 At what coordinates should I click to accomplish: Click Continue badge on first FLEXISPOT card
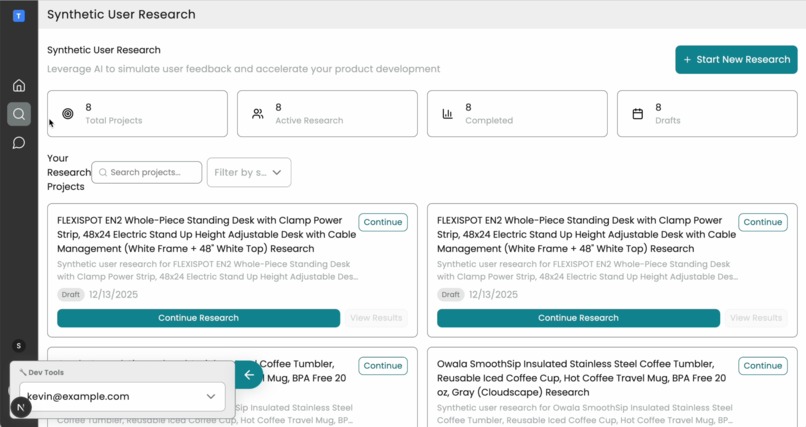(x=383, y=222)
